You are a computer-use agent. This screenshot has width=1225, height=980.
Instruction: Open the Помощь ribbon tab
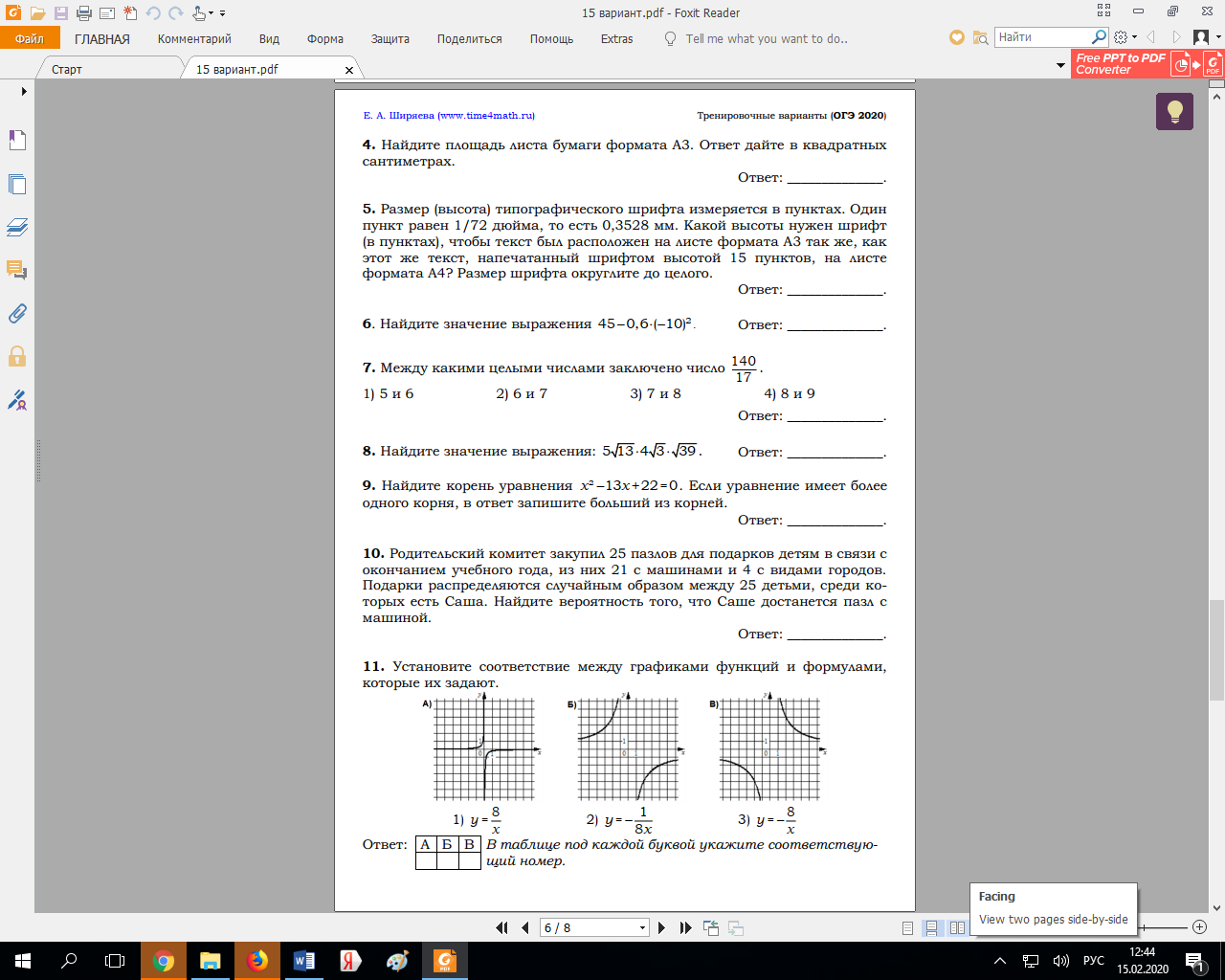coord(552,38)
